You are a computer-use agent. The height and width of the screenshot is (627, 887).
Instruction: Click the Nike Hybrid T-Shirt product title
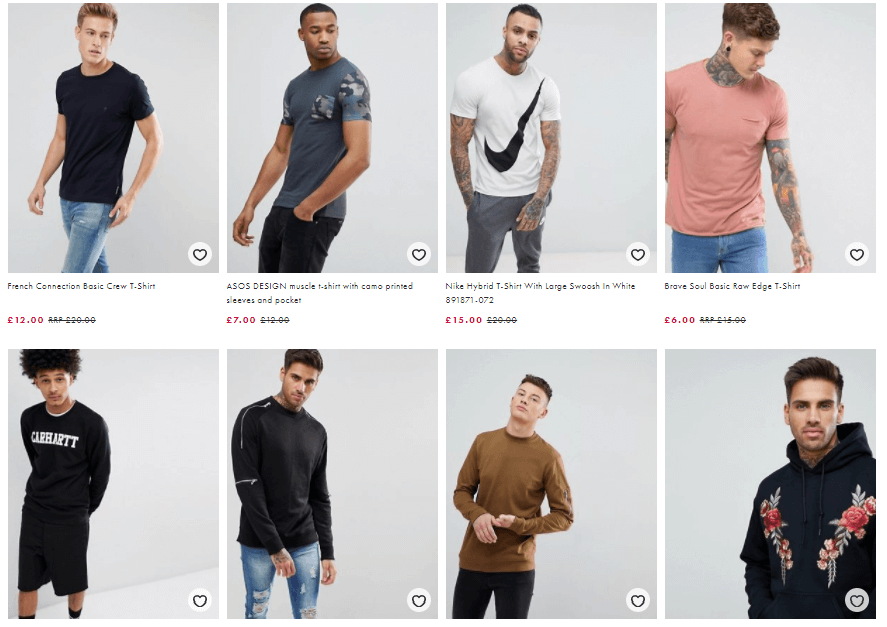point(539,292)
